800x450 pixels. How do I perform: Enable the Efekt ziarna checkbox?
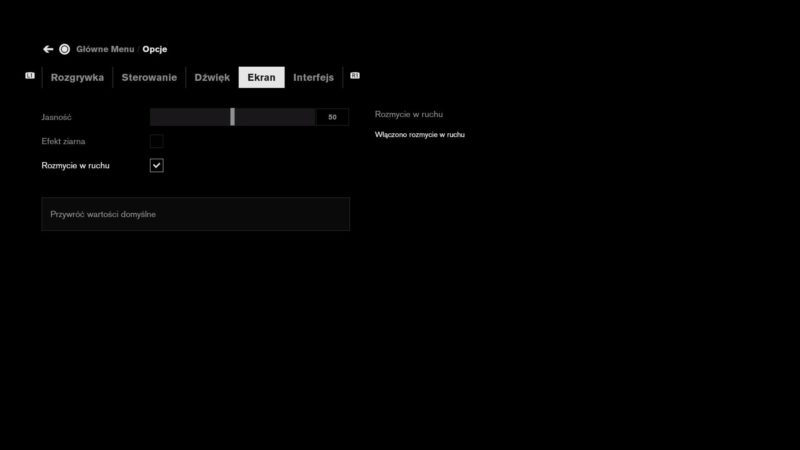tap(156, 141)
